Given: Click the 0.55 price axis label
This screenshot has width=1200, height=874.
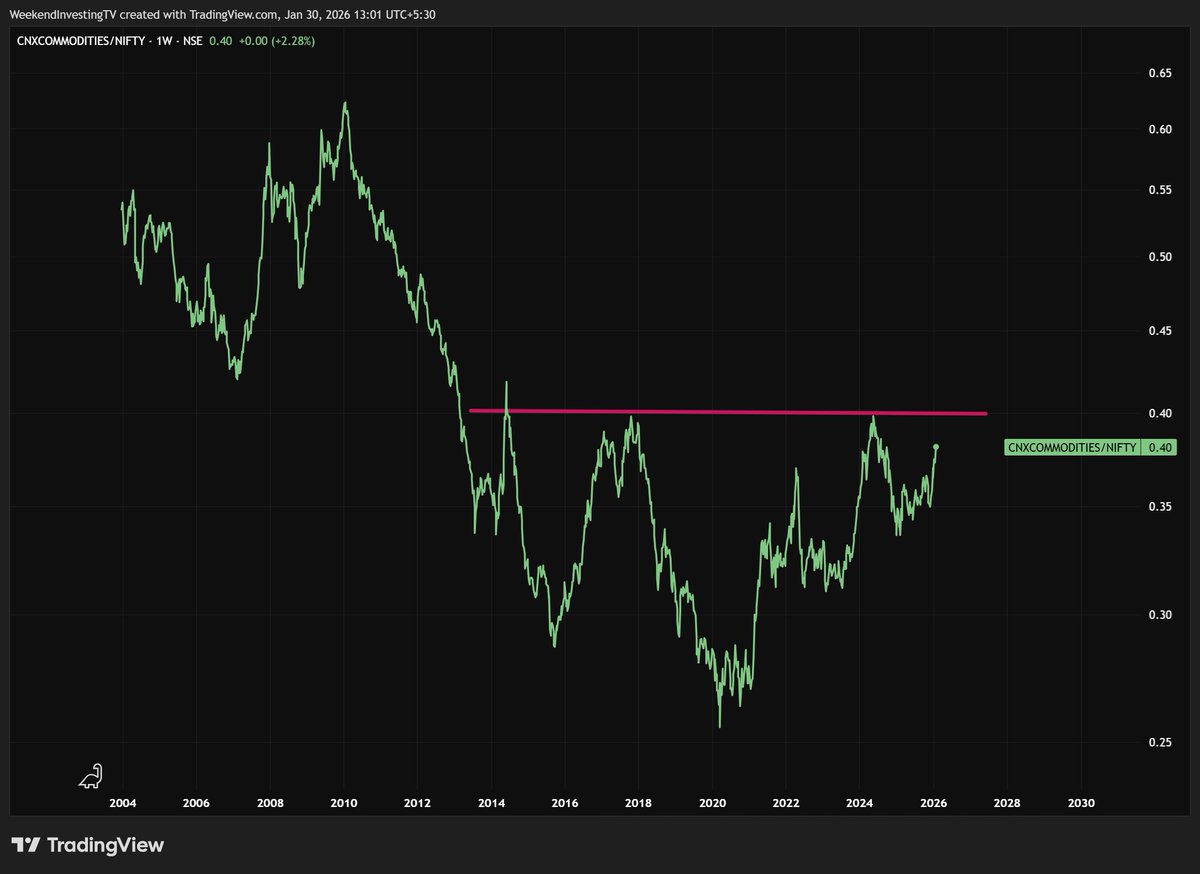Looking at the screenshot, I should (x=1160, y=190).
